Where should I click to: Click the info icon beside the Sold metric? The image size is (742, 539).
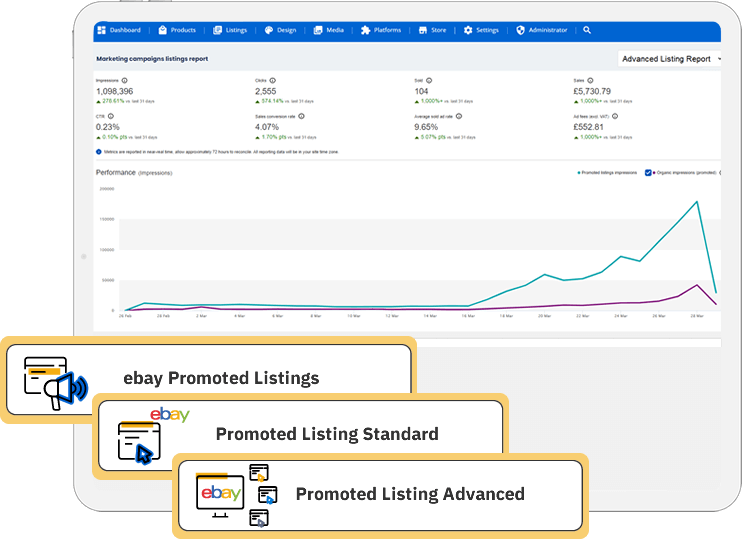[x=429, y=80]
